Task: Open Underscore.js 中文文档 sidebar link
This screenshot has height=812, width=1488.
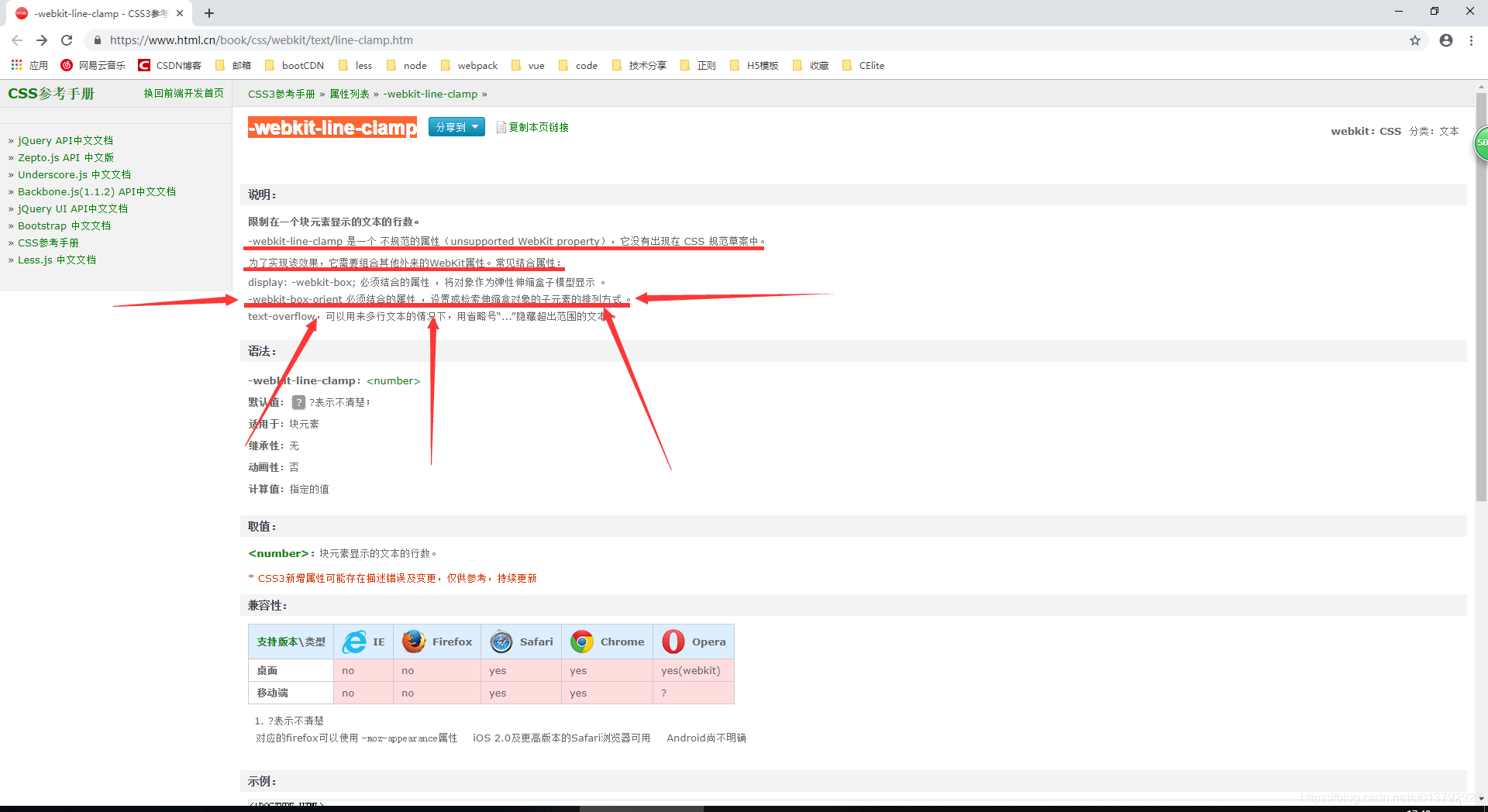Action: (74, 174)
